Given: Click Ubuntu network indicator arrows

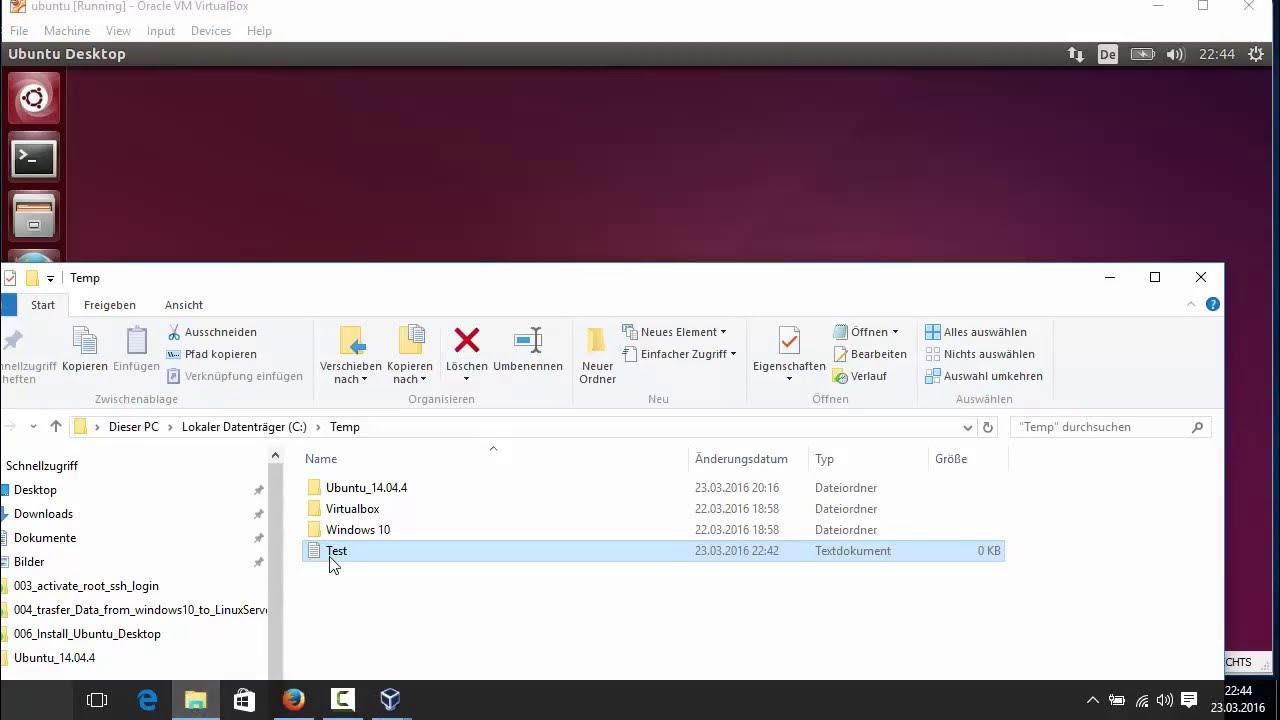Looking at the screenshot, I should pyautogui.click(x=1076, y=54).
